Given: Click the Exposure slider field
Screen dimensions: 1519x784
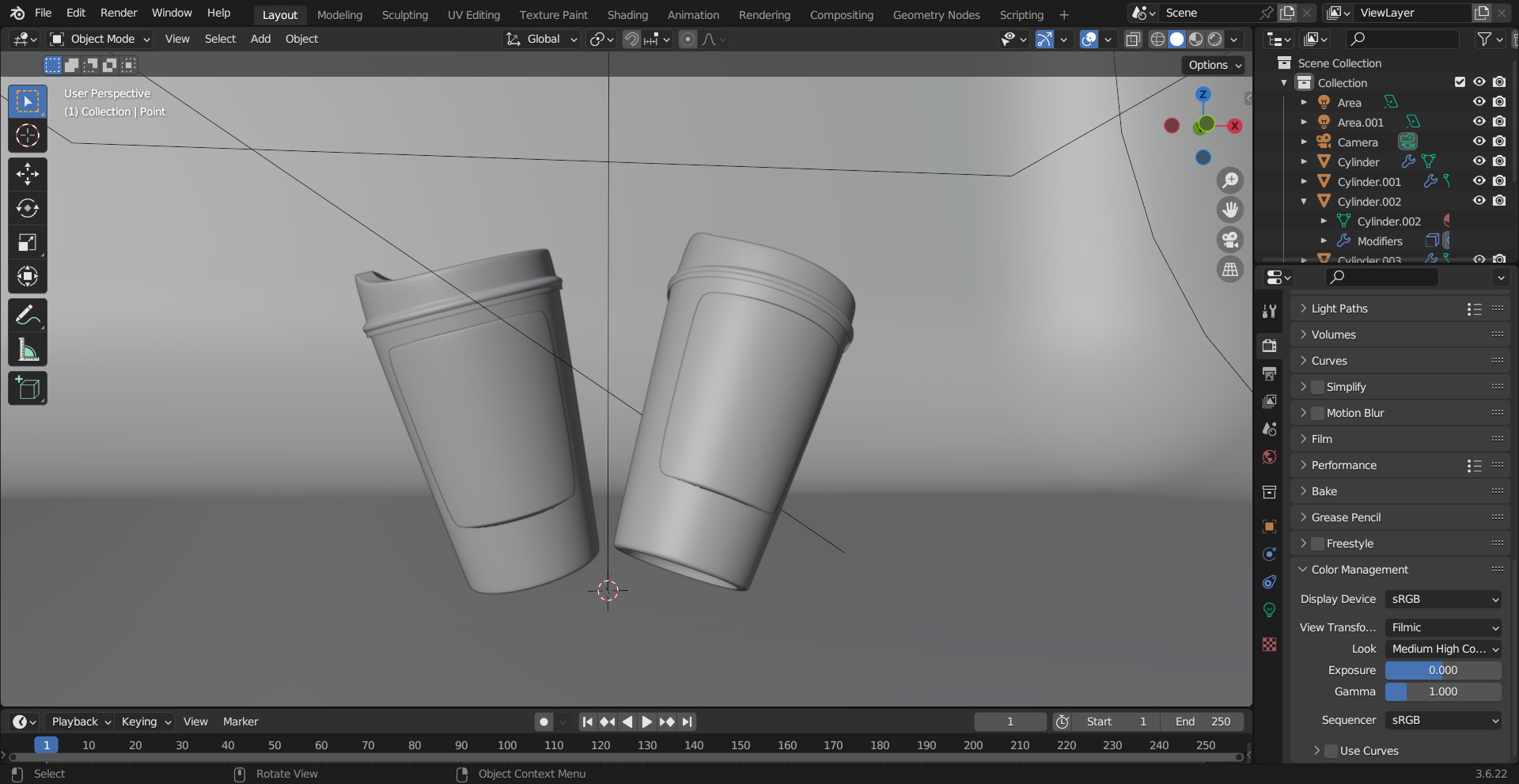Looking at the screenshot, I should [x=1443, y=670].
